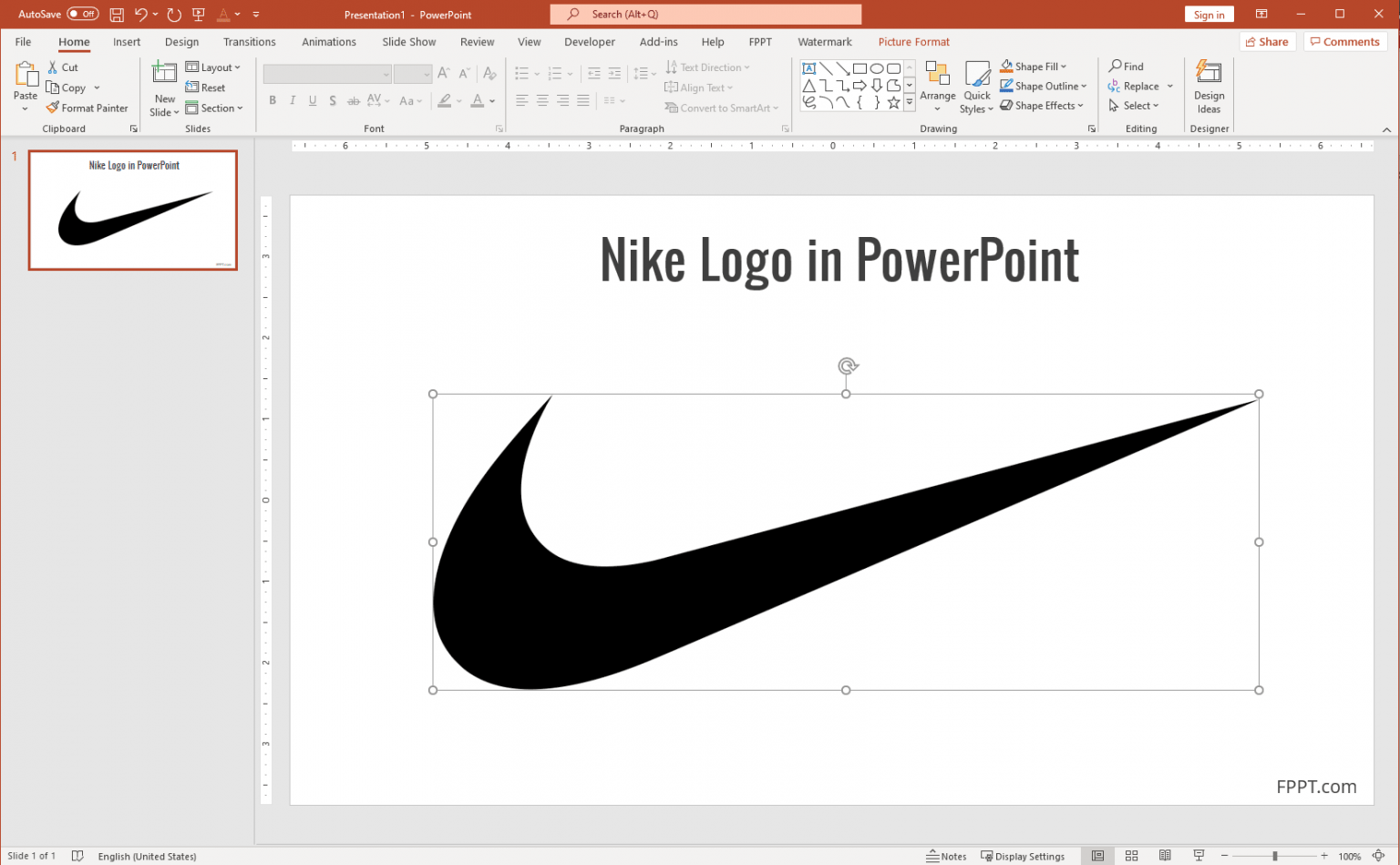Click the Sign in button
The image size is (1400, 865).
[1209, 14]
